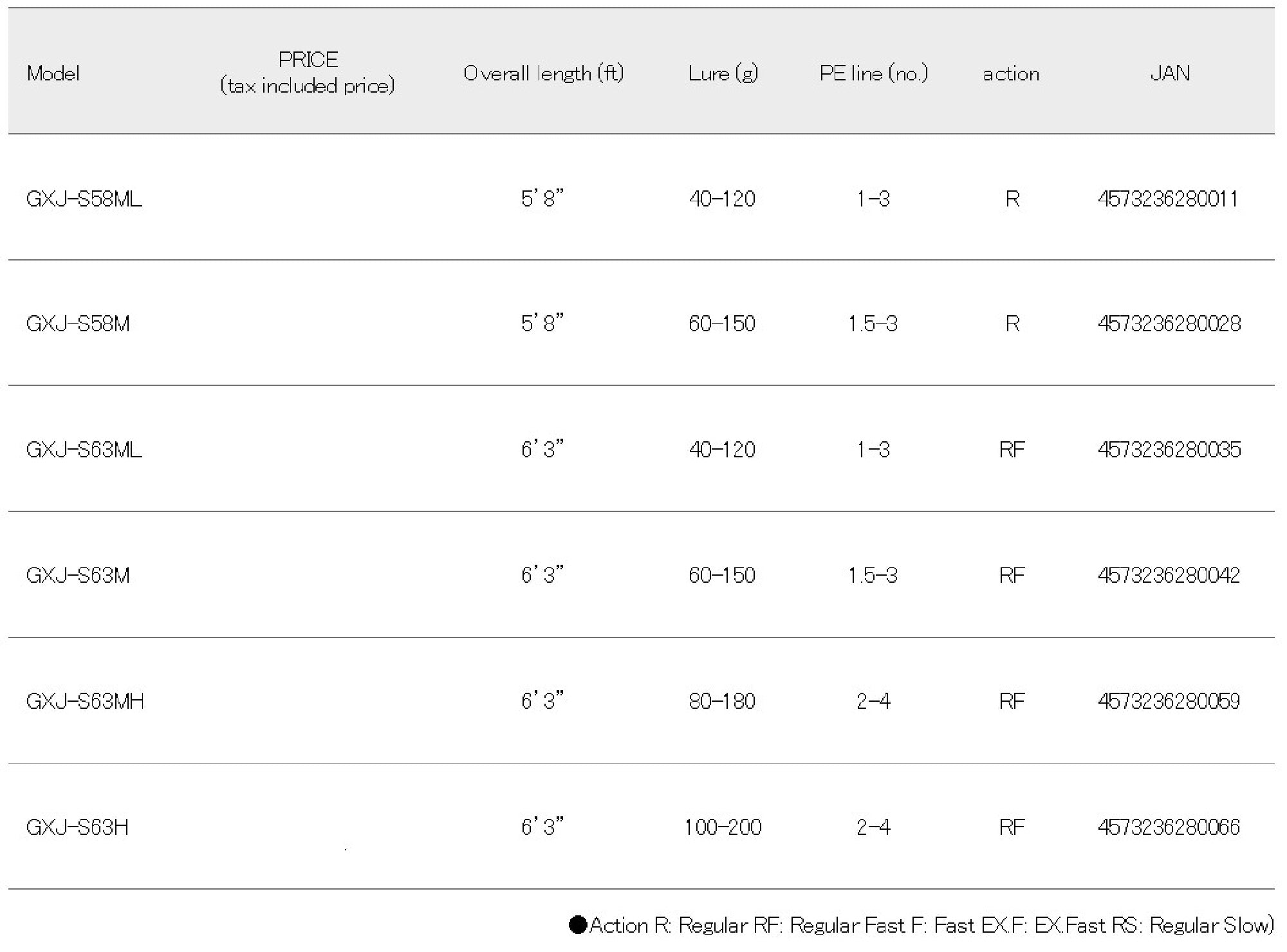Click the GXJ-S63MH PE line value 2-4
Screen dimensions: 1287x952
[x=873, y=700]
